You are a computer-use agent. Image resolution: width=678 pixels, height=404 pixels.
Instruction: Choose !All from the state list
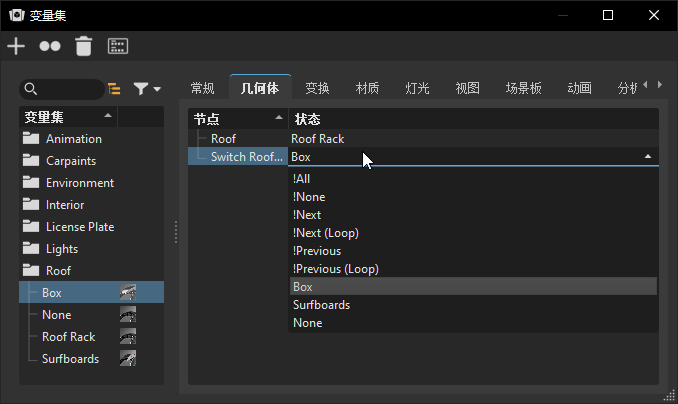click(x=473, y=179)
